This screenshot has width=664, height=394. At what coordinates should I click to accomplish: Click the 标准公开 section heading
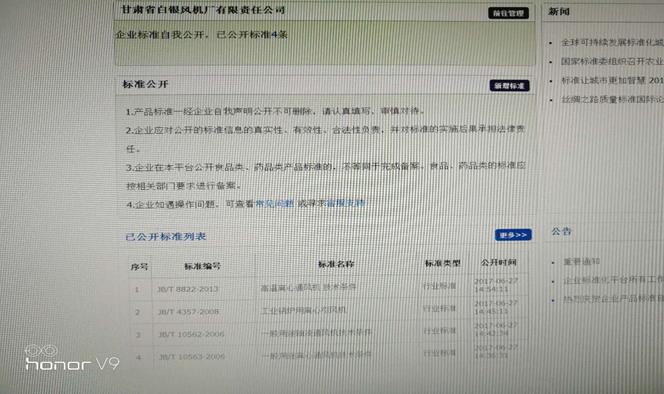pos(145,84)
